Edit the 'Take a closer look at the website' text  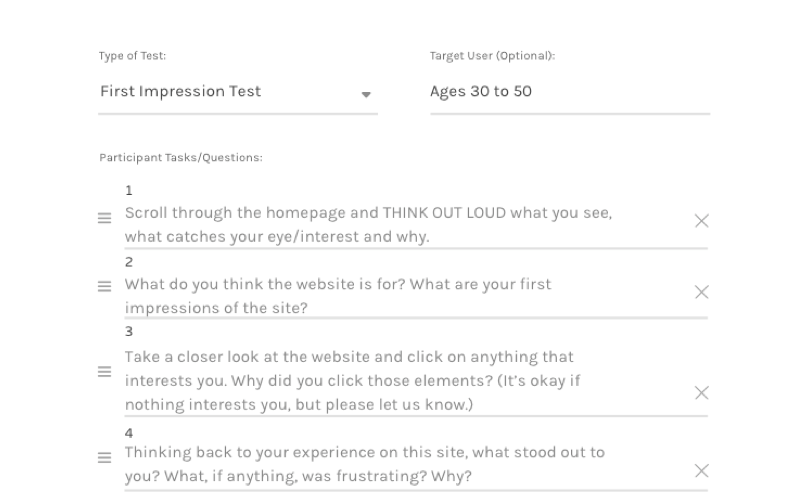pyautogui.click(x=353, y=381)
